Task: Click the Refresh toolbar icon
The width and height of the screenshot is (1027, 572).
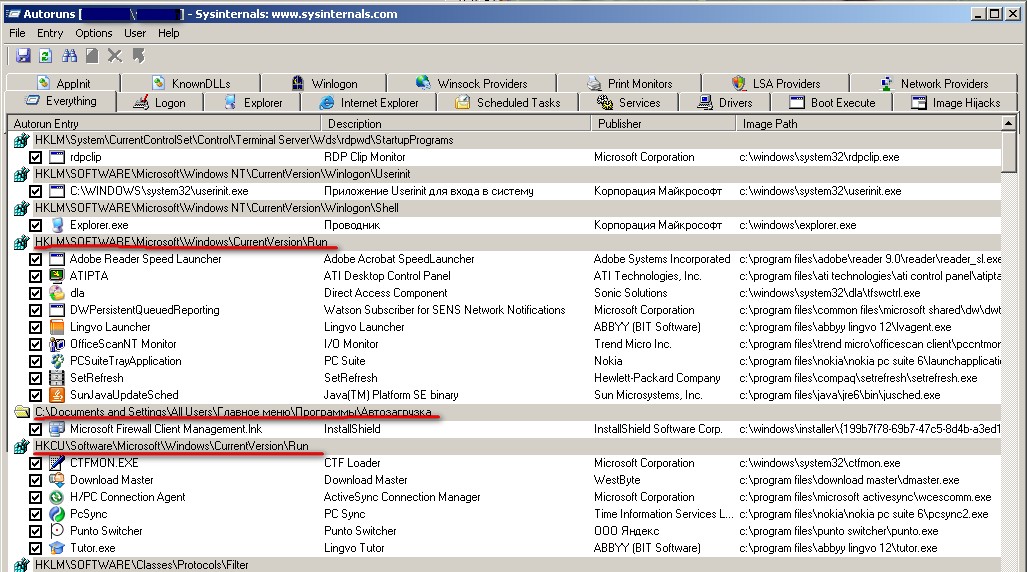Action: click(x=45, y=56)
